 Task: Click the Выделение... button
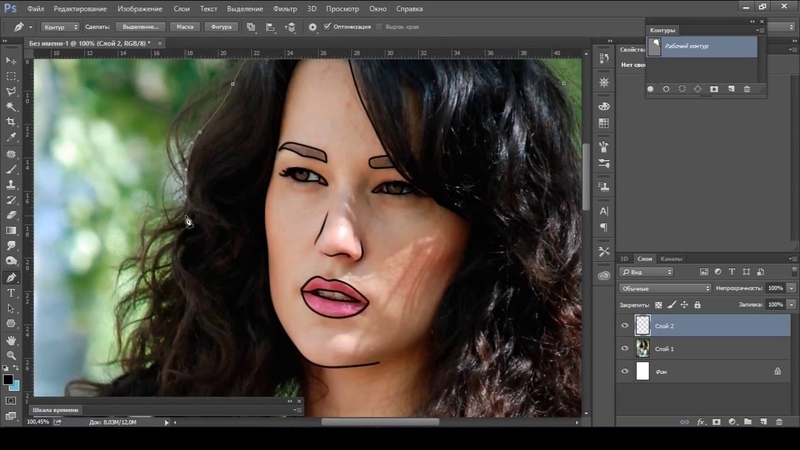click(x=140, y=27)
